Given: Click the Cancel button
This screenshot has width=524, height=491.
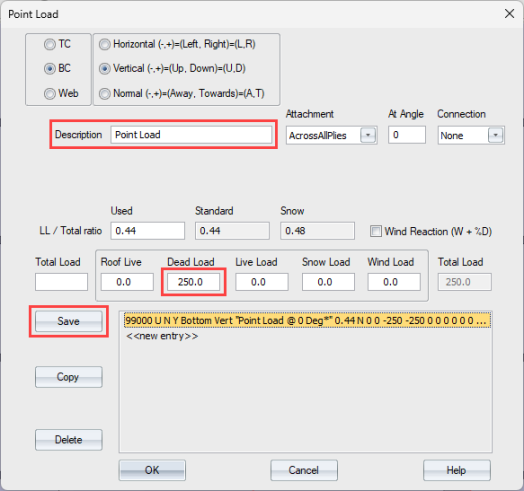Looking at the screenshot, I should 304,470.
